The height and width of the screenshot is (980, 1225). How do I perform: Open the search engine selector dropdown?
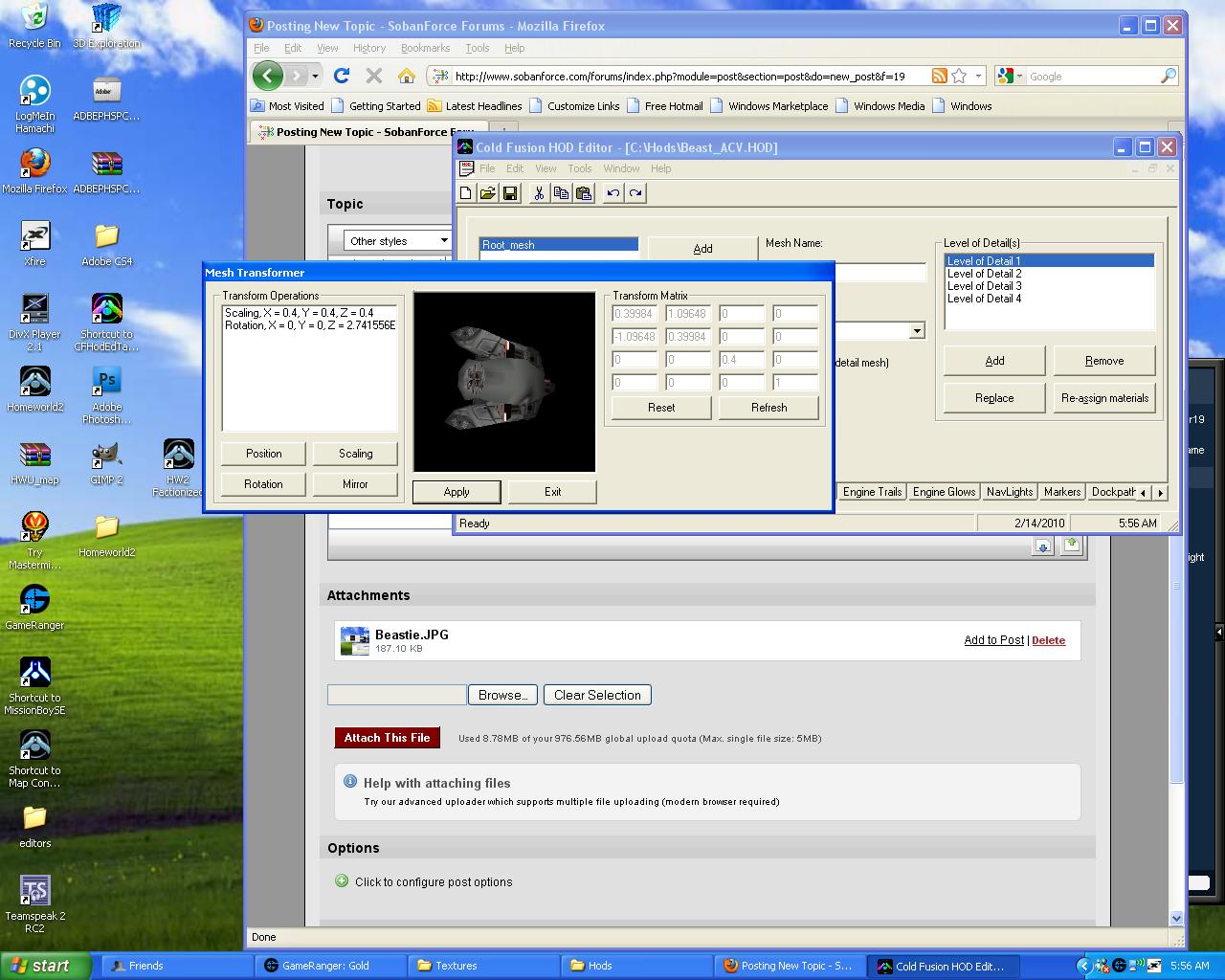(x=1010, y=76)
